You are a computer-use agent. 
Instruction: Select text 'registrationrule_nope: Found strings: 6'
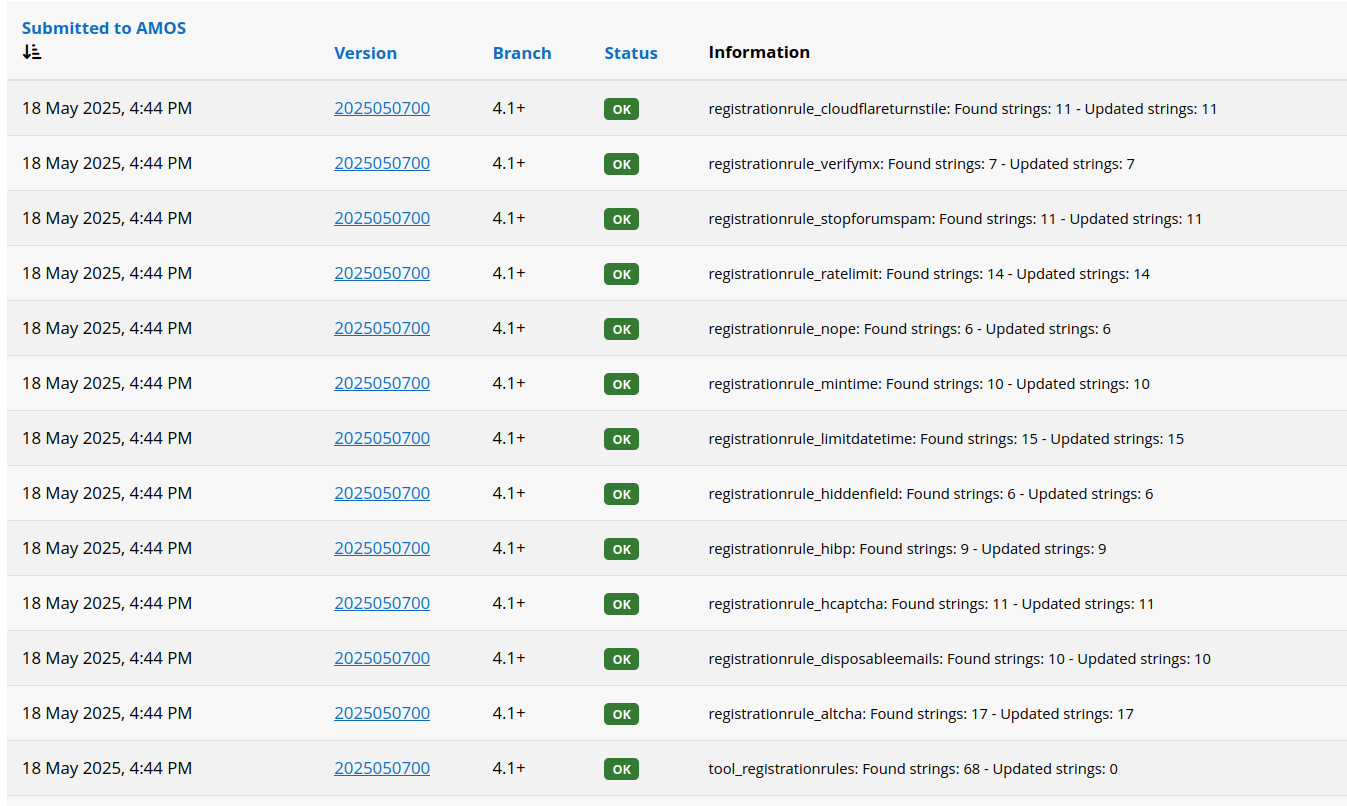tap(840, 329)
